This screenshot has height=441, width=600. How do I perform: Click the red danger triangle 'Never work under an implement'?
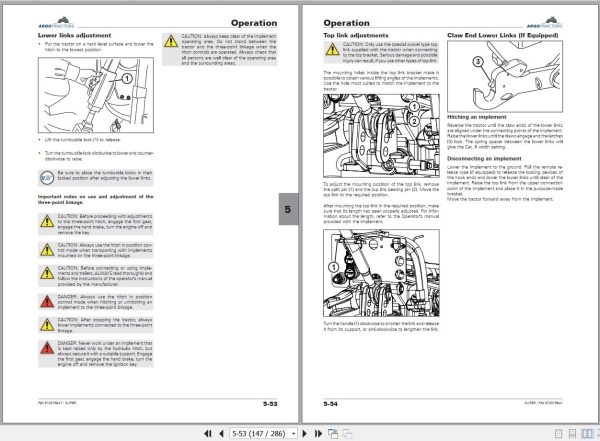pyautogui.click(x=47, y=348)
